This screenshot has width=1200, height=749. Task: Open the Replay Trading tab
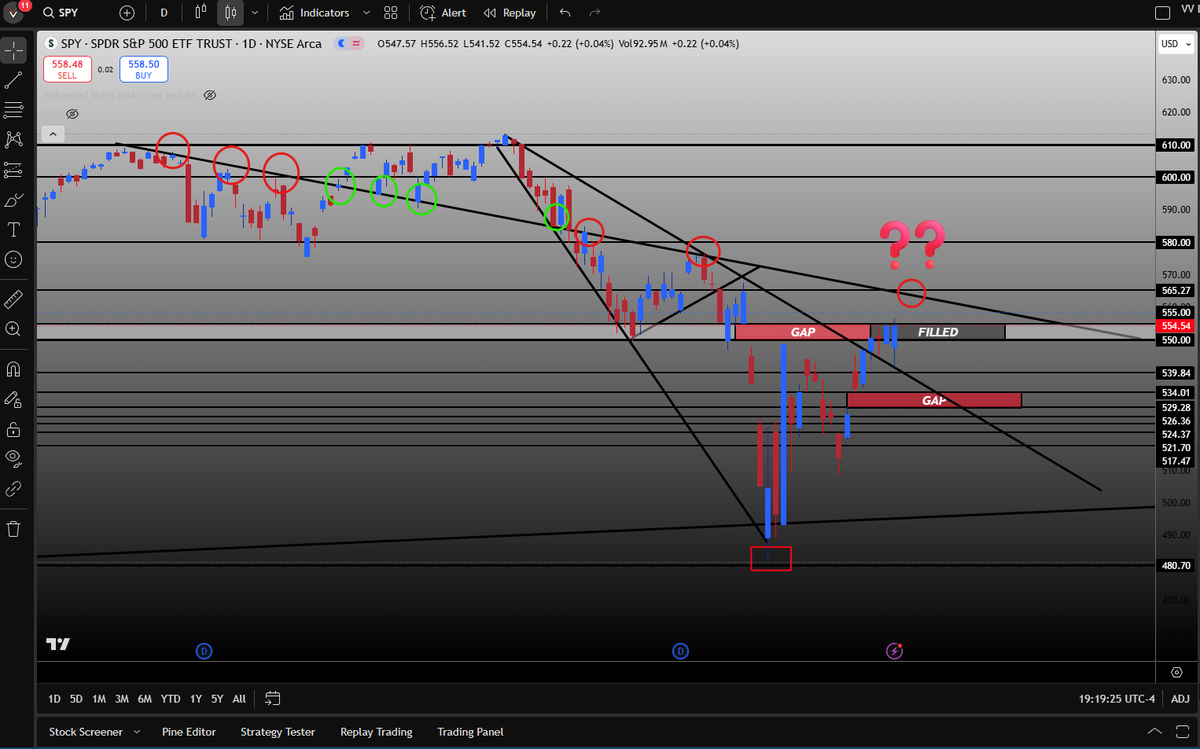coord(375,732)
